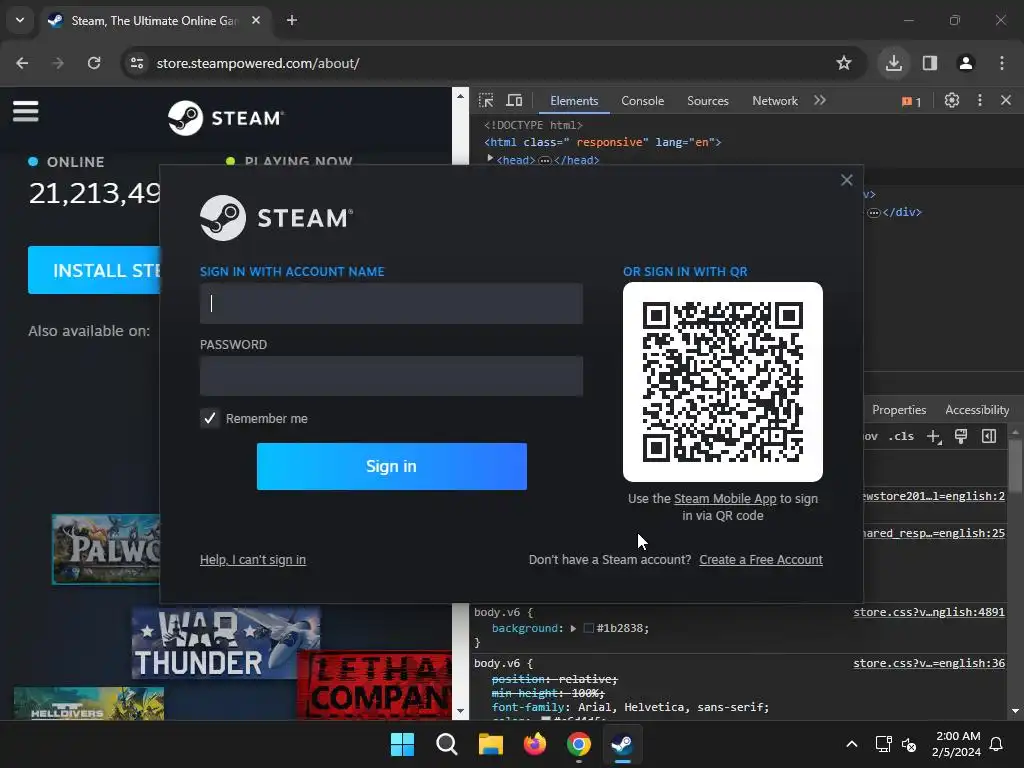The width and height of the screenshot is (1024, 768).
Task: Click Help, I can't sign in
Action: click(253, 560)
